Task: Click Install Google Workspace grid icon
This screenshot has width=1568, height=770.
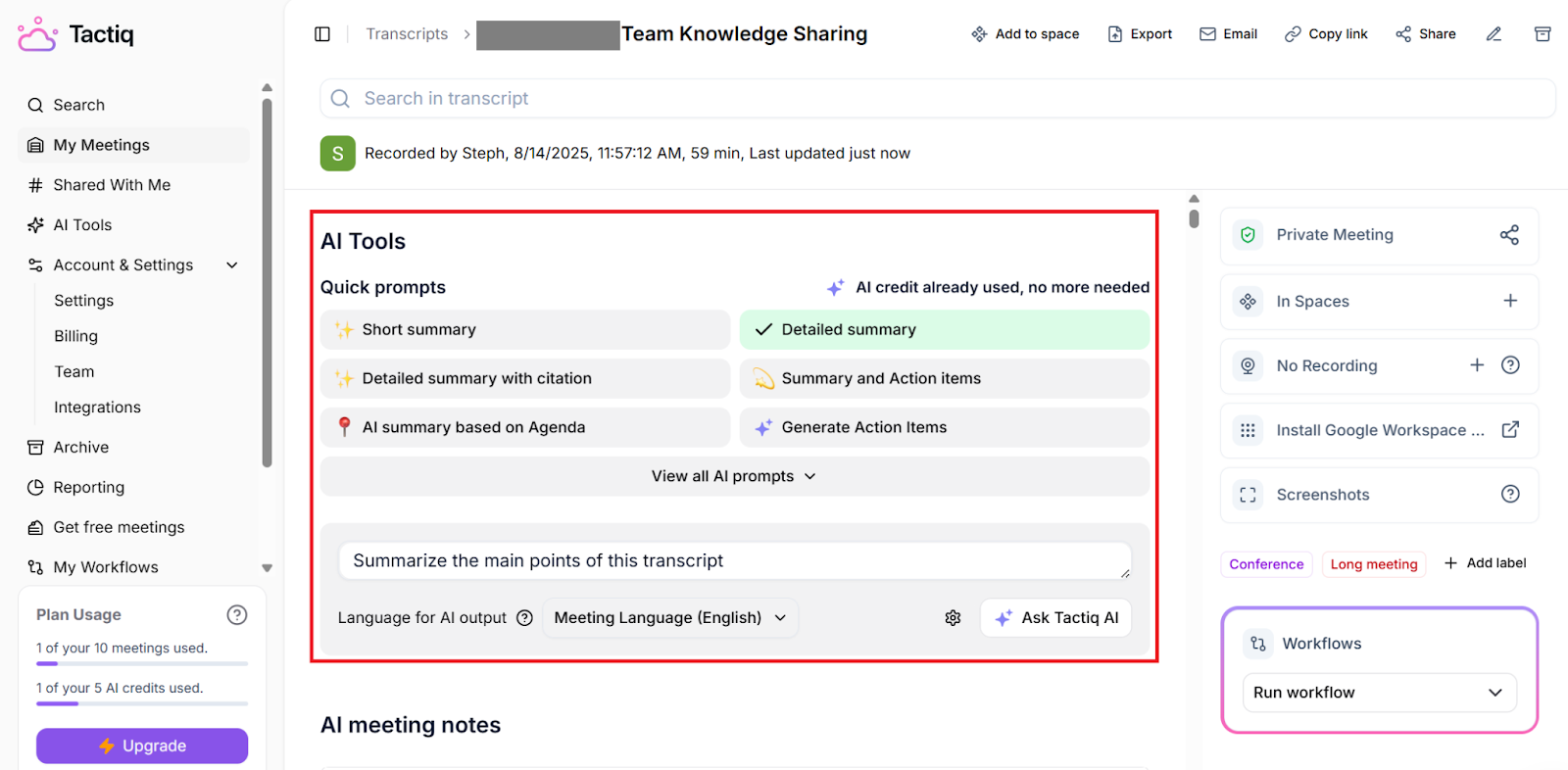Action: tap(1248, 431)
